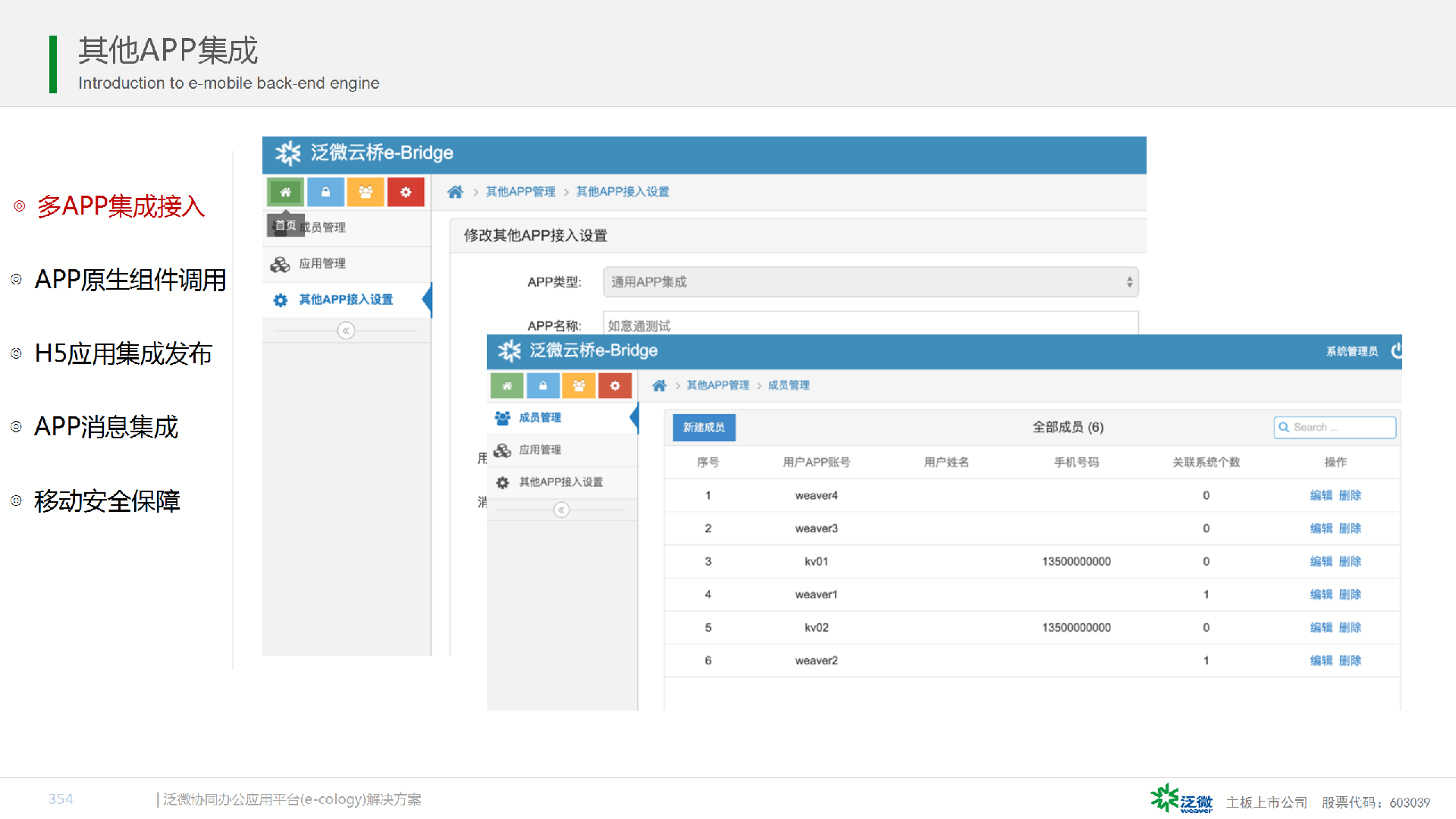Click e-Bridge snowflake logo in back window
The width and height of the screenshot is (1456, 819).
pos(288,153)
